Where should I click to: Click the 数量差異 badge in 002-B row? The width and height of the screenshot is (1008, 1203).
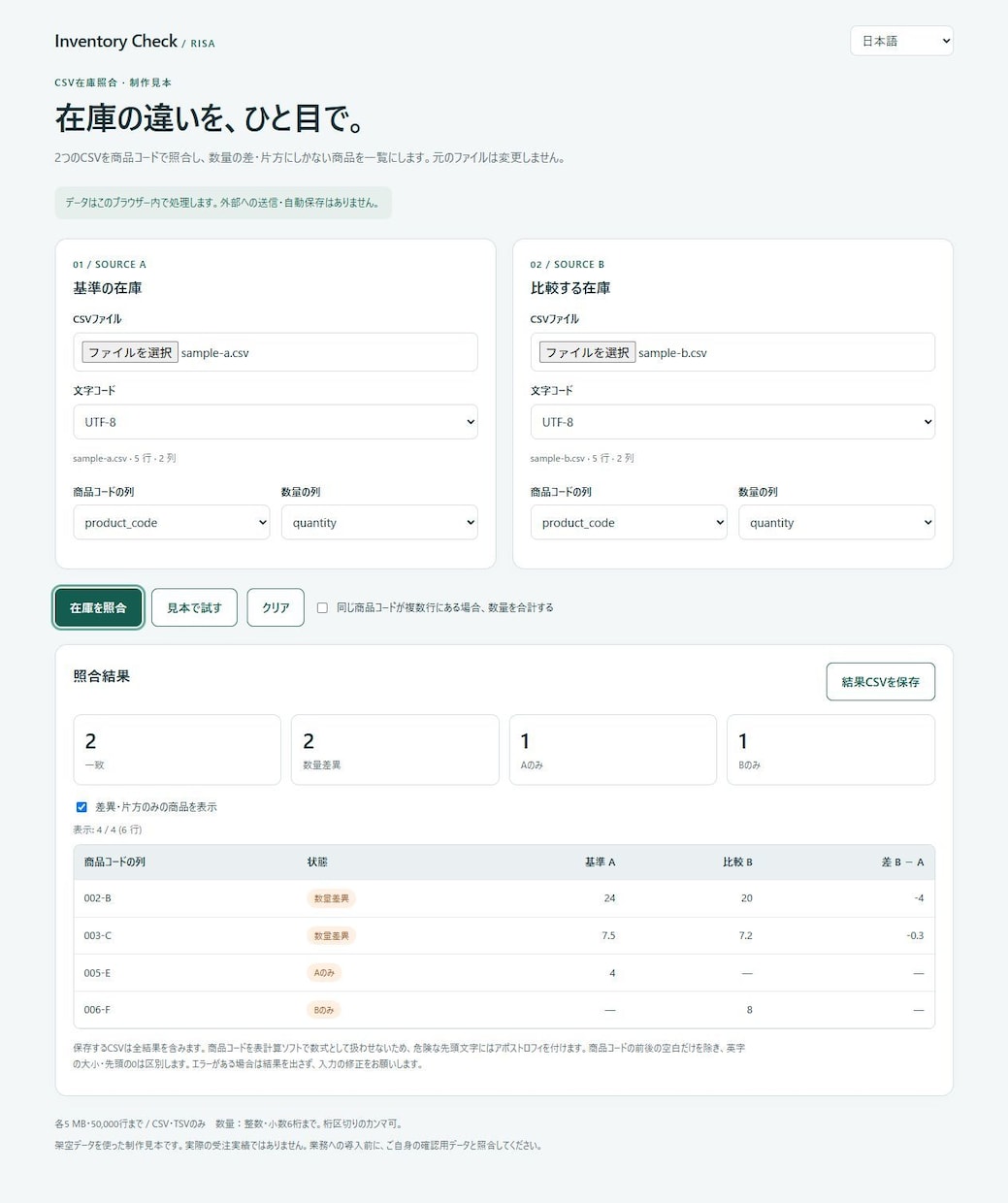331,898
